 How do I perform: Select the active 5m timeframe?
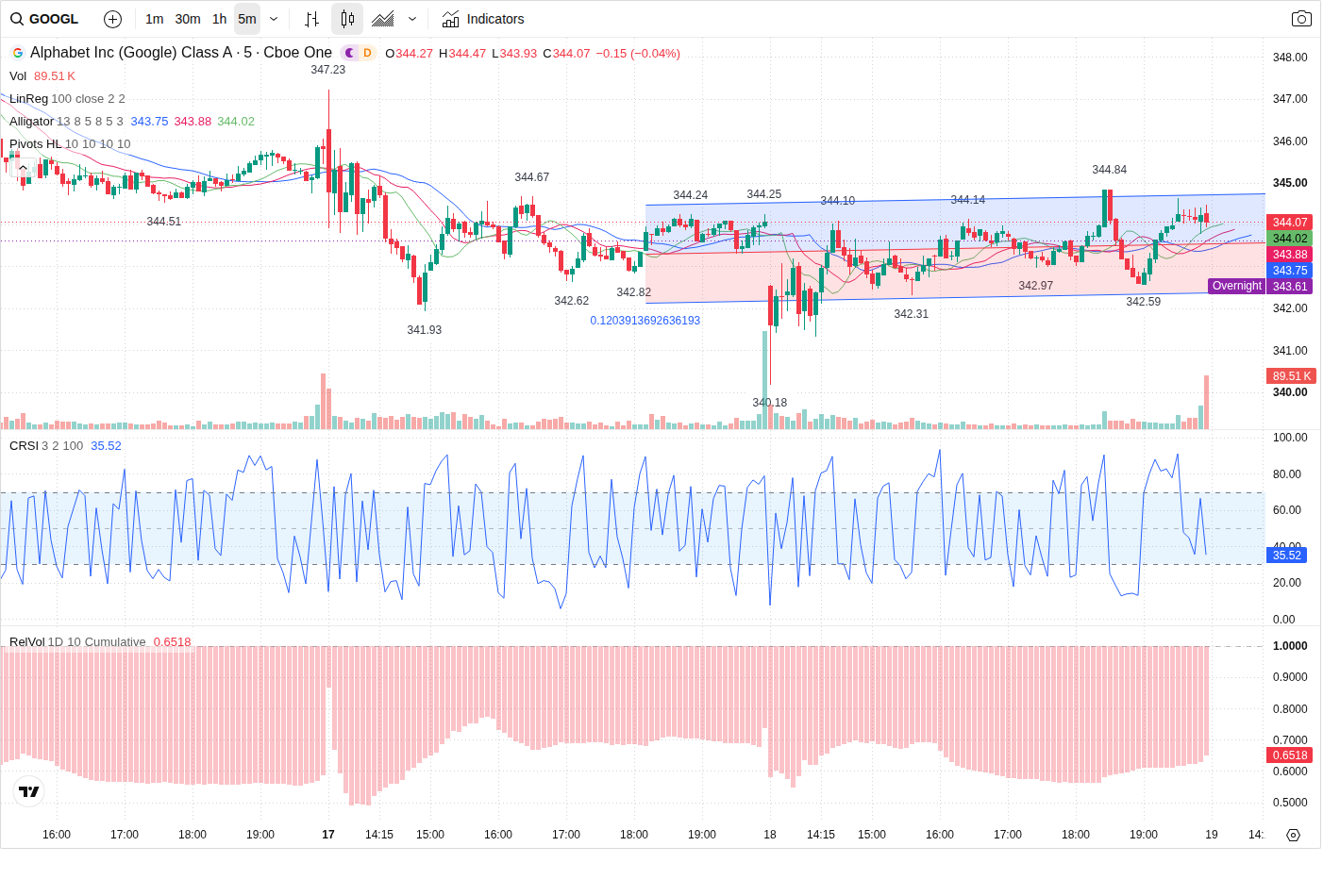(x=247, y=19)
